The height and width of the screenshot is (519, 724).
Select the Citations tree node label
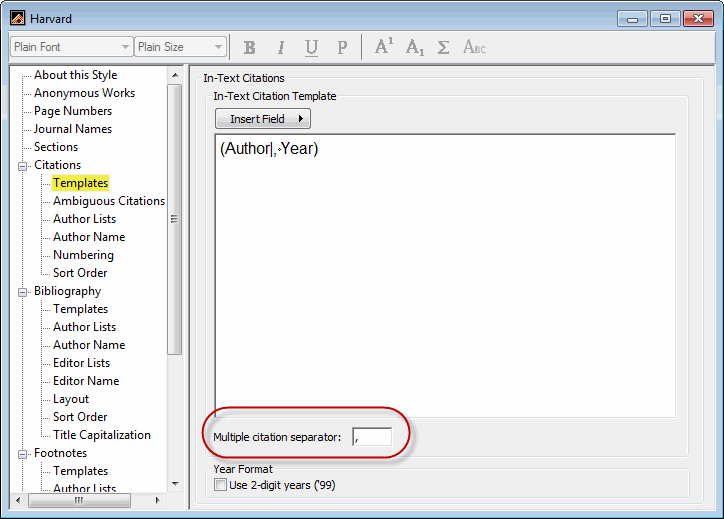[57, 165]
